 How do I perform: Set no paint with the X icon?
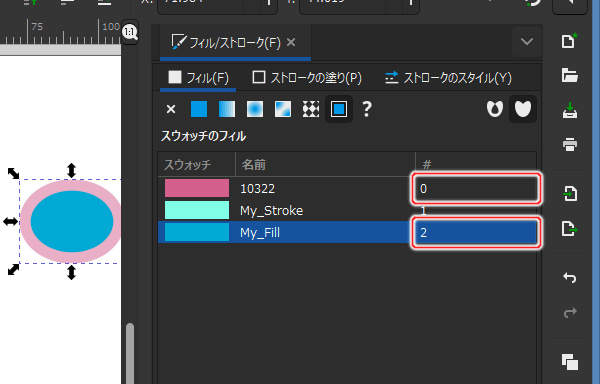tap(171, 109)
